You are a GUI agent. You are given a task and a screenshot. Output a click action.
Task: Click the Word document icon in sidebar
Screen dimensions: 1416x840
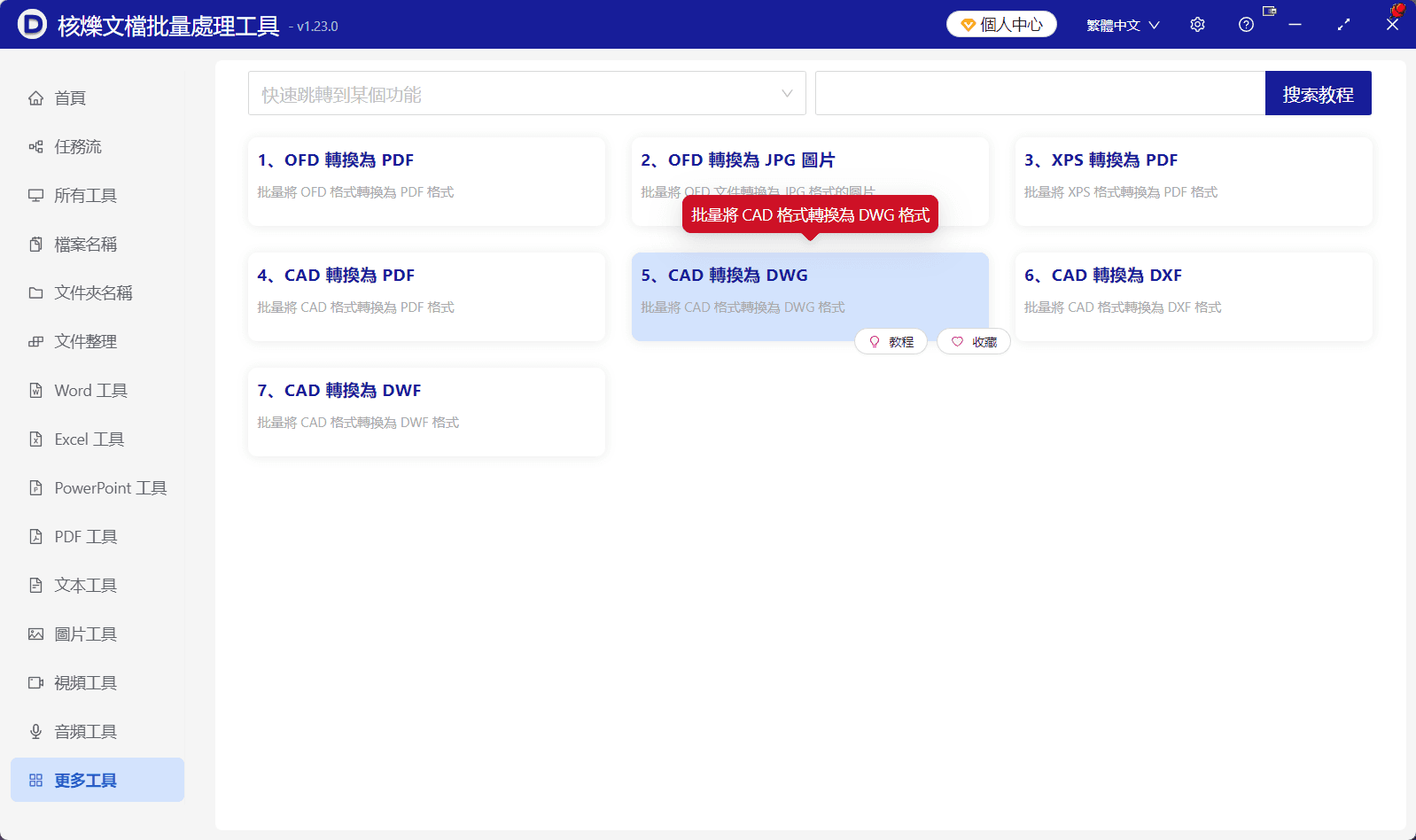[35, 390]
